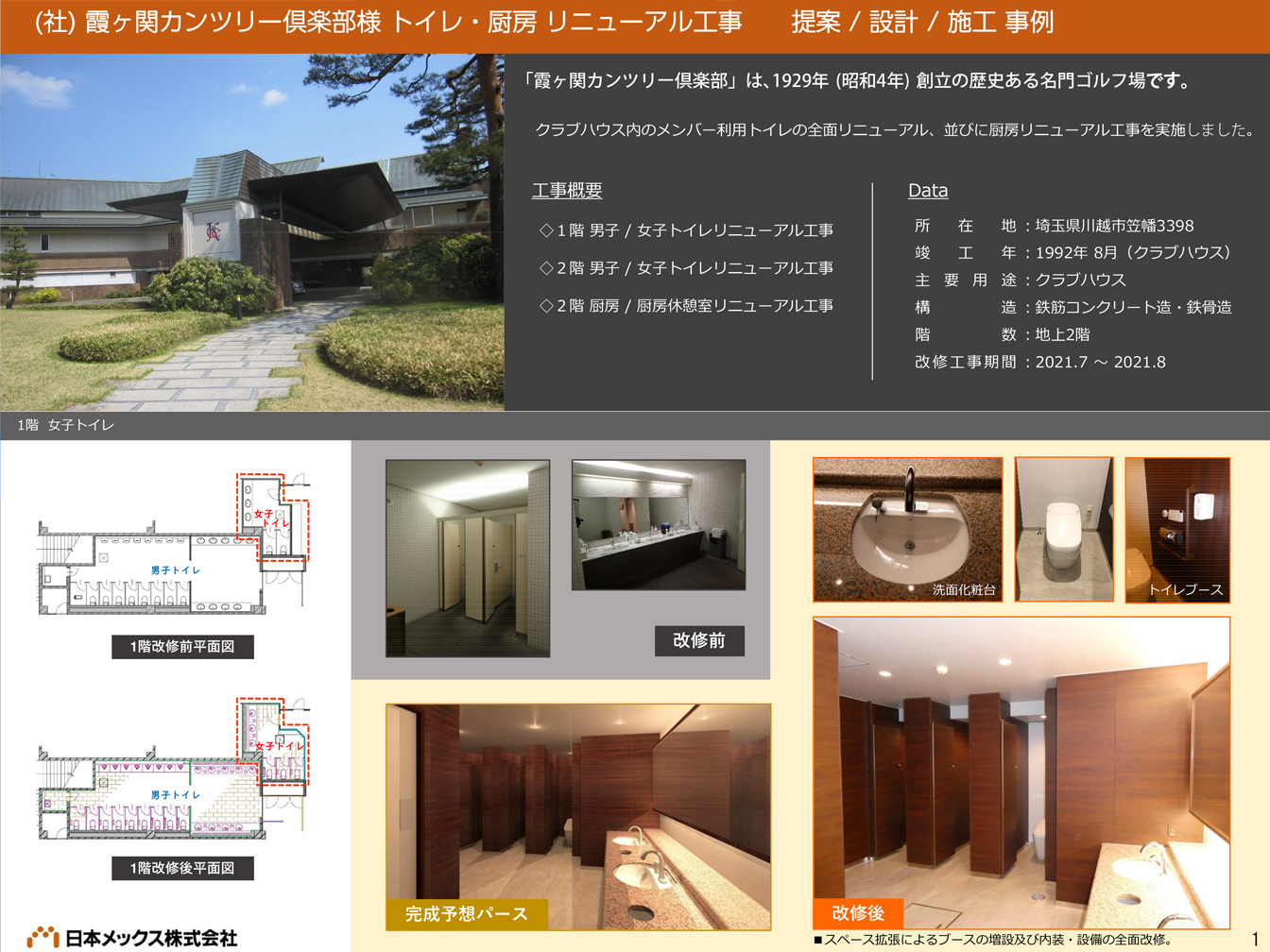Click the スペース拡張 footer note
Viewport: 1270px width, 952px height.
click(x=993, y=940)
